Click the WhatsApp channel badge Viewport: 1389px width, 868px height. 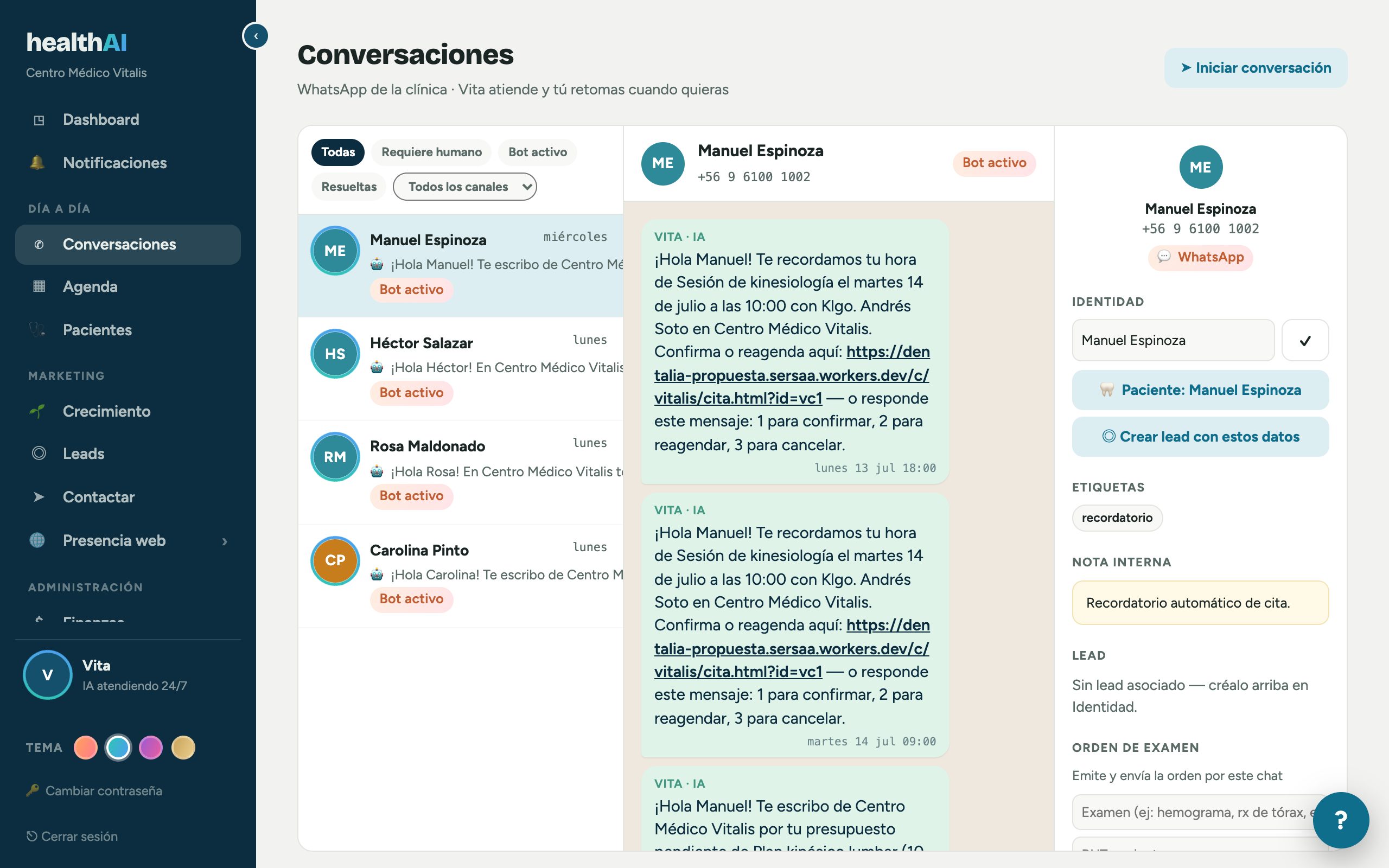1200,257
